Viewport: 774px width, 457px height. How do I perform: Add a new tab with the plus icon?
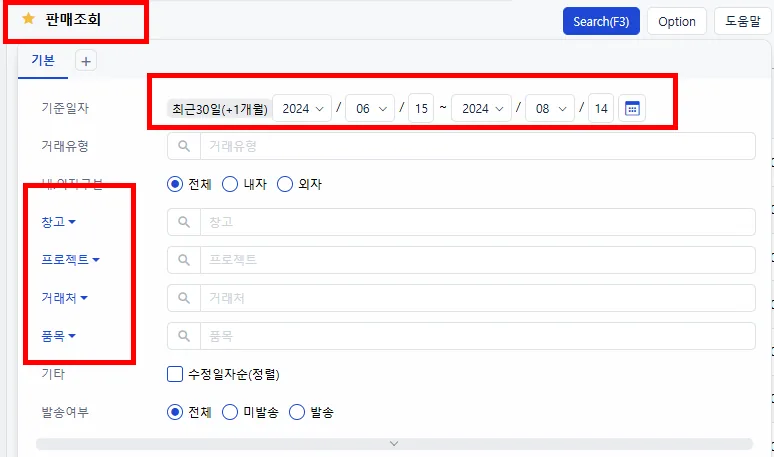[86, 61]
